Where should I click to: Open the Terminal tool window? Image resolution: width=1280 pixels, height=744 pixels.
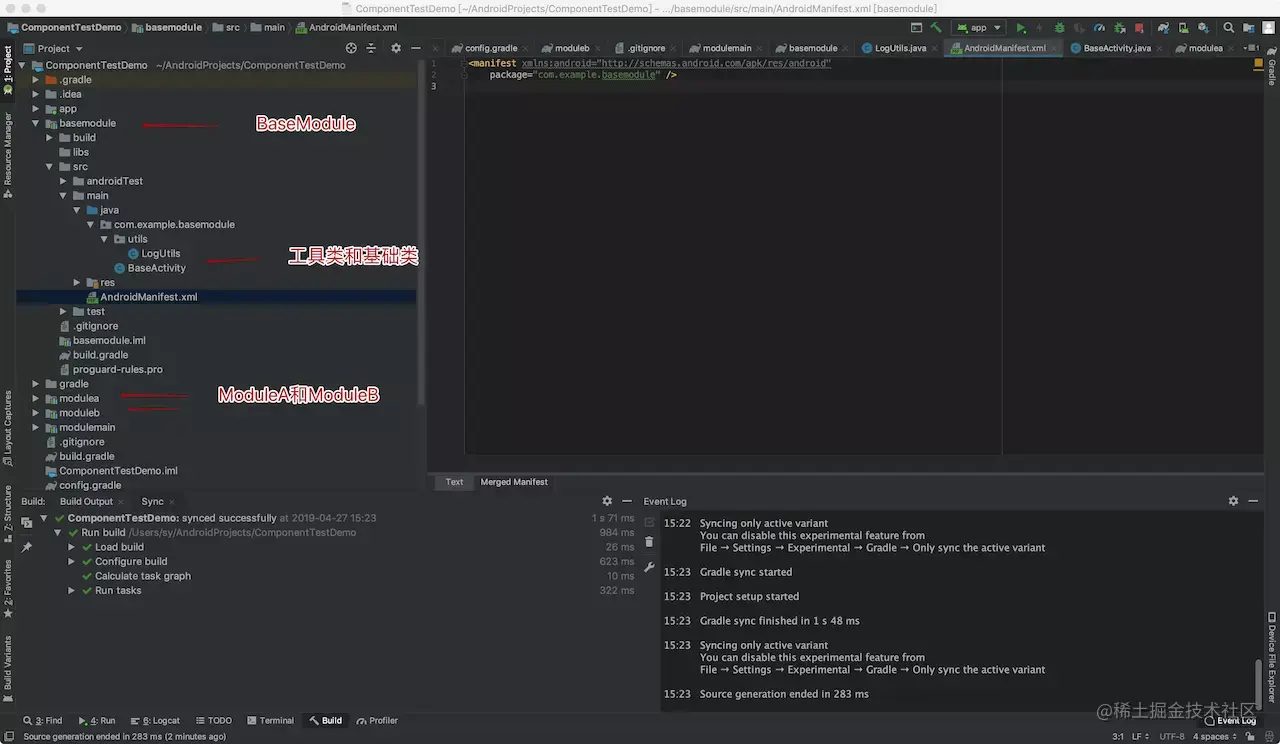click(270, 720)
